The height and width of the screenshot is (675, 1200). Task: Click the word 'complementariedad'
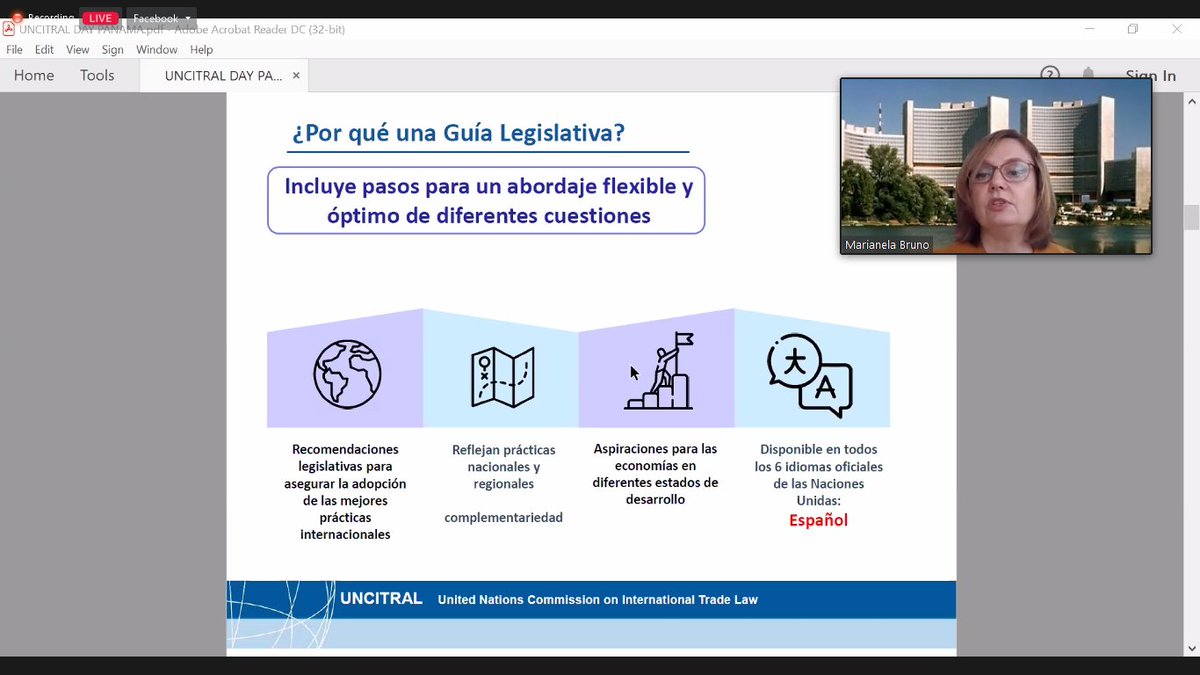coord(503,518)
